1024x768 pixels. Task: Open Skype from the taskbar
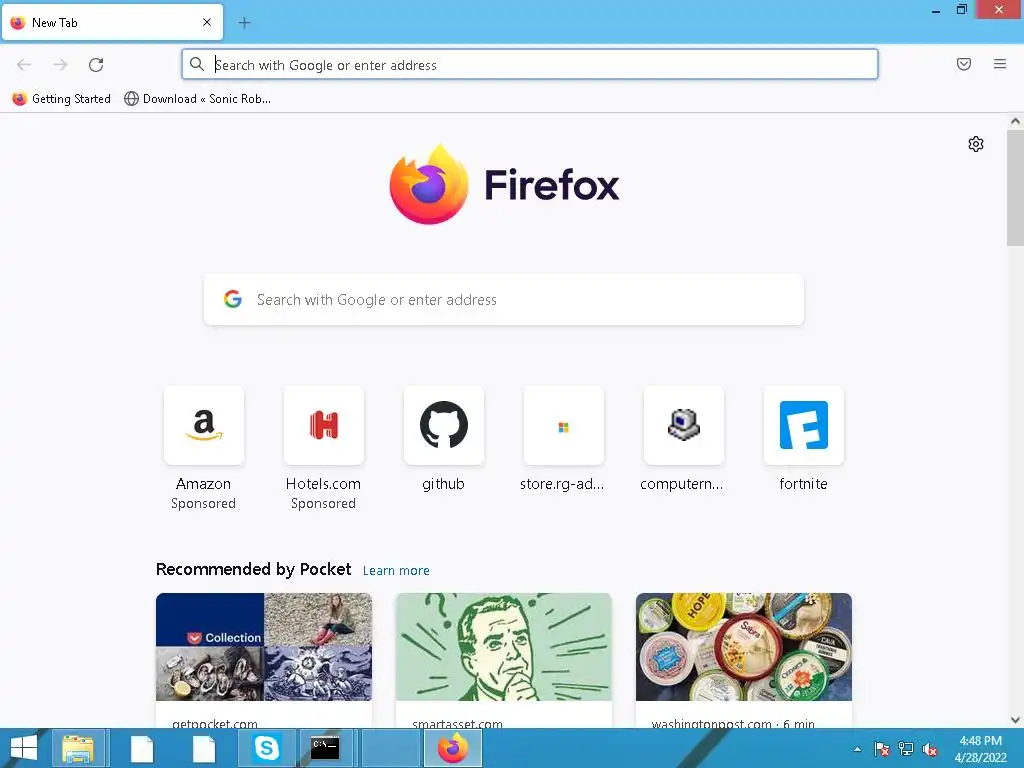click(x=266, y=748)
